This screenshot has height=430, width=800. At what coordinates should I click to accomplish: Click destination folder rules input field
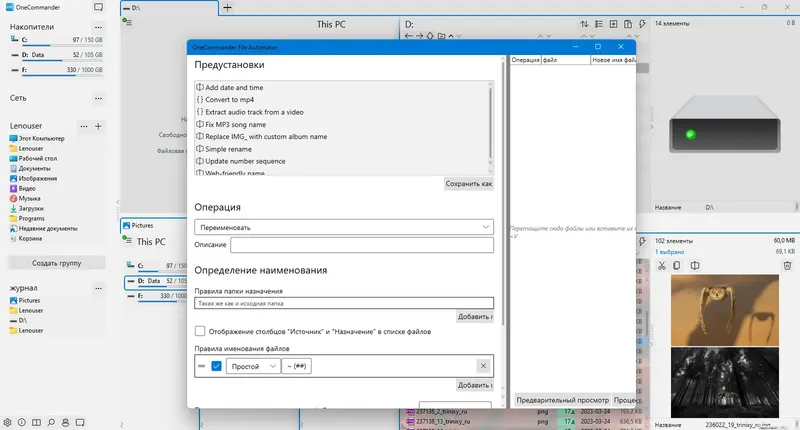pos(344,303)
